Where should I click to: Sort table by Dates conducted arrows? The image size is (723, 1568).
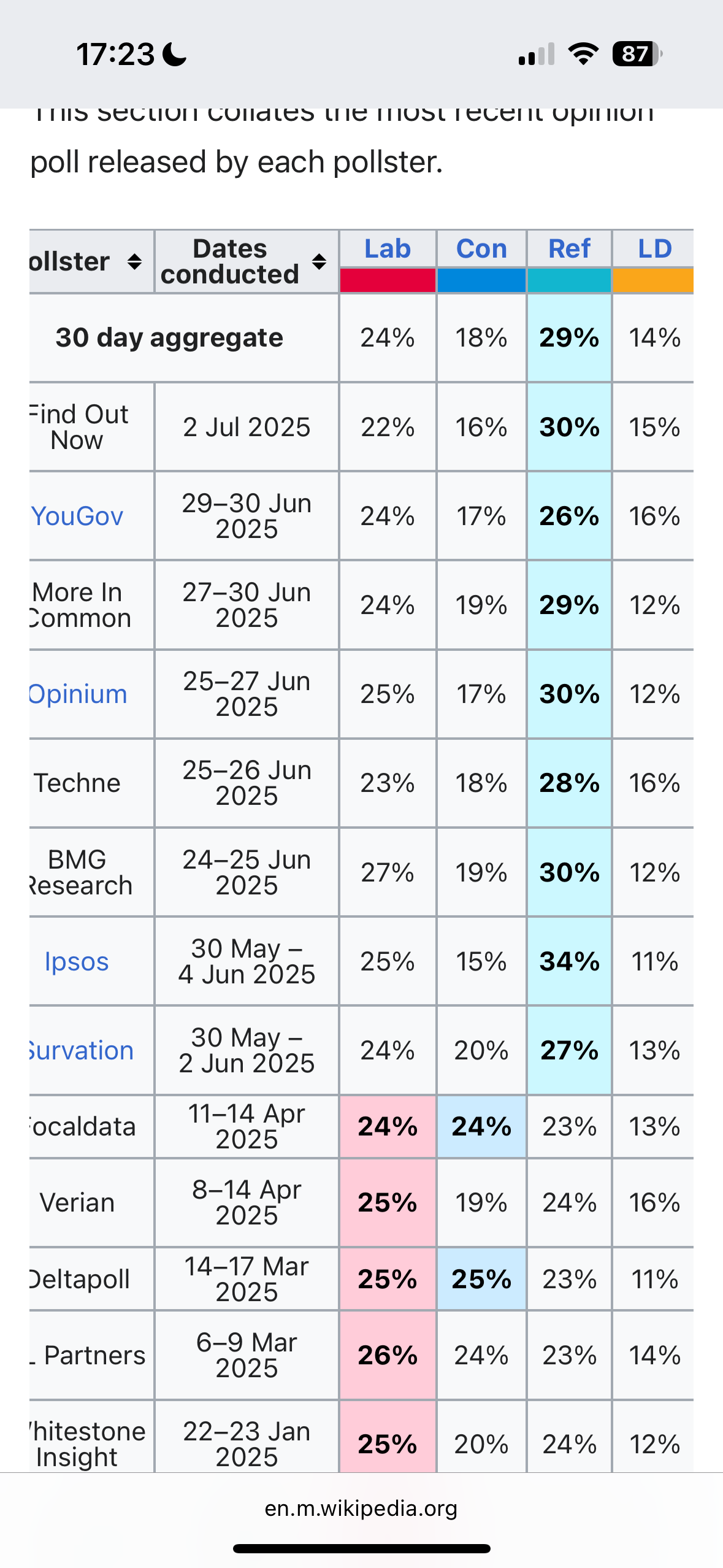tap(319, 262)
